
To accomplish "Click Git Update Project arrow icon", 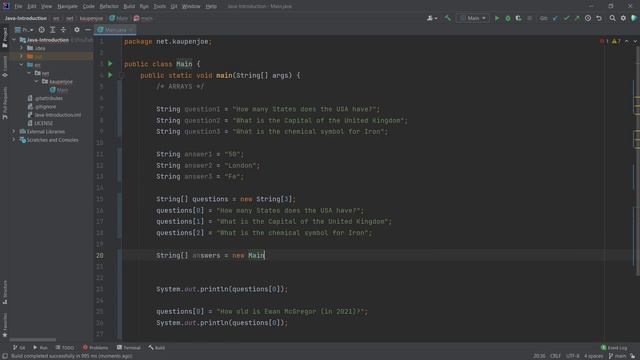I will click(x=556, y=18).
